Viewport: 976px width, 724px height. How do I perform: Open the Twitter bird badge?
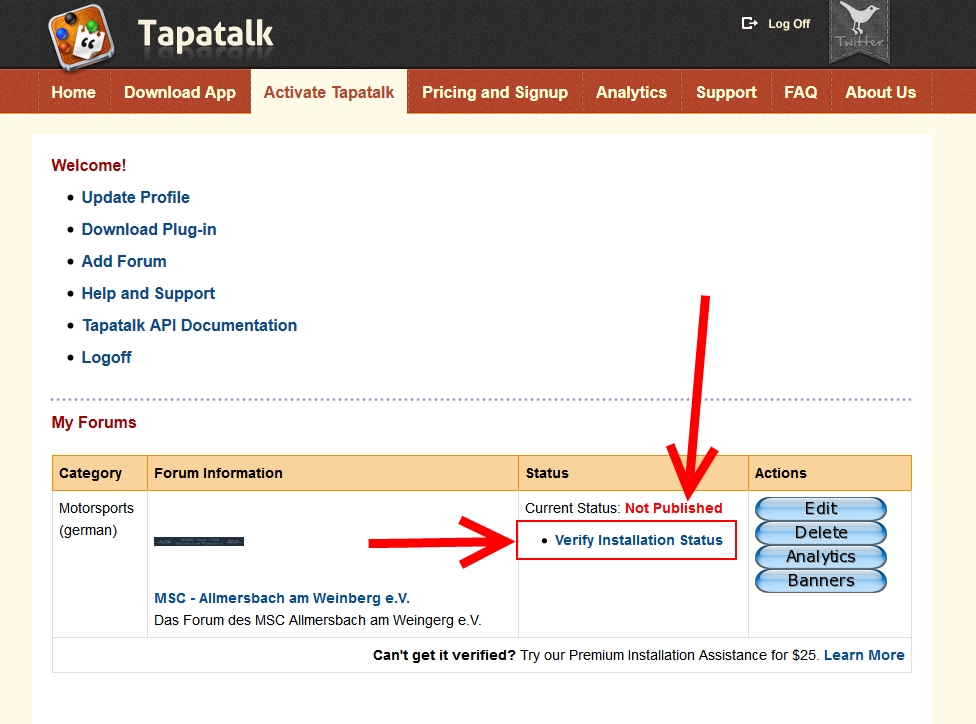tap(859, 29)
